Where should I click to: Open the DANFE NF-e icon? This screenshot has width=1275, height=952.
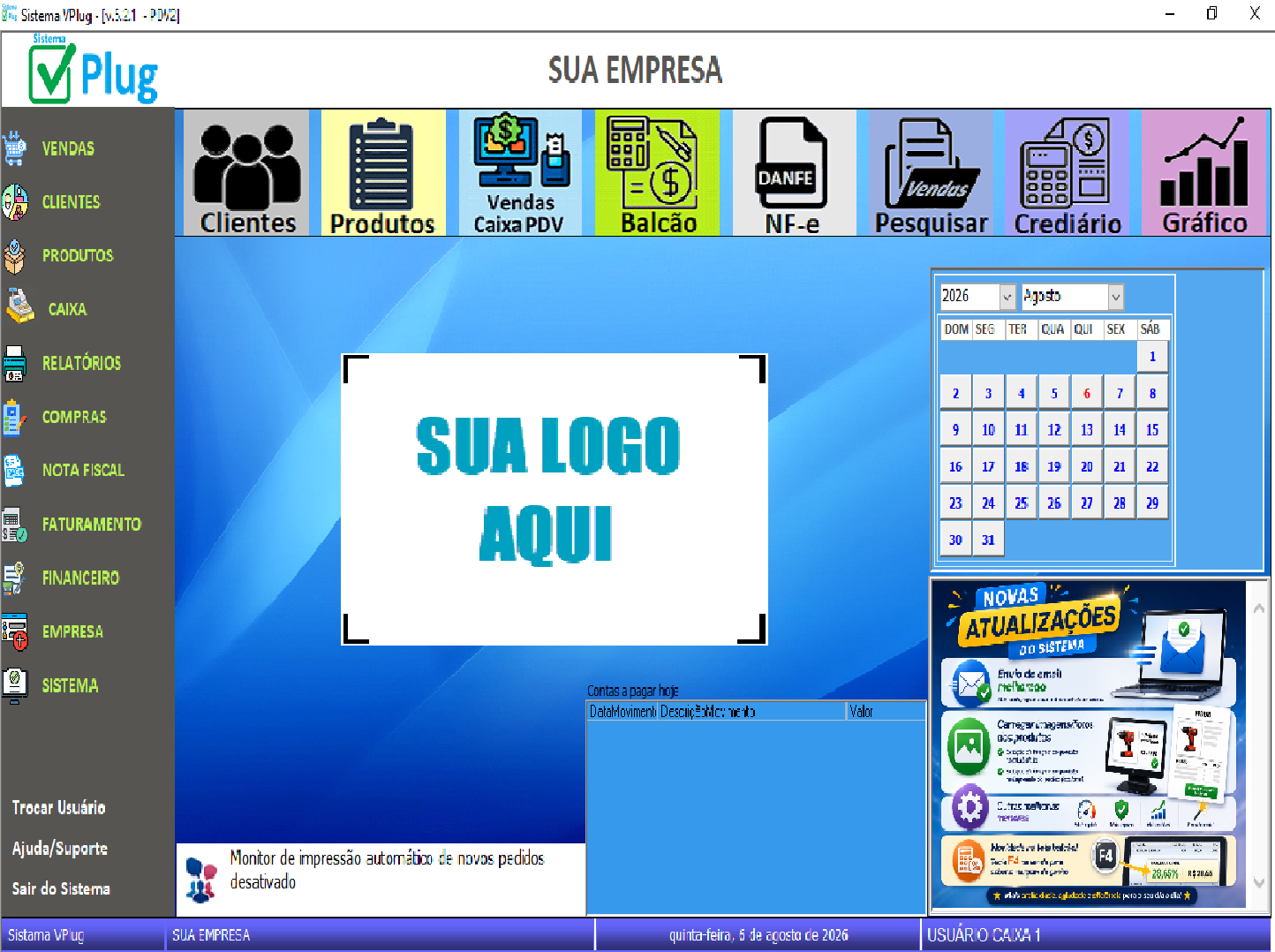click(794, 173)
